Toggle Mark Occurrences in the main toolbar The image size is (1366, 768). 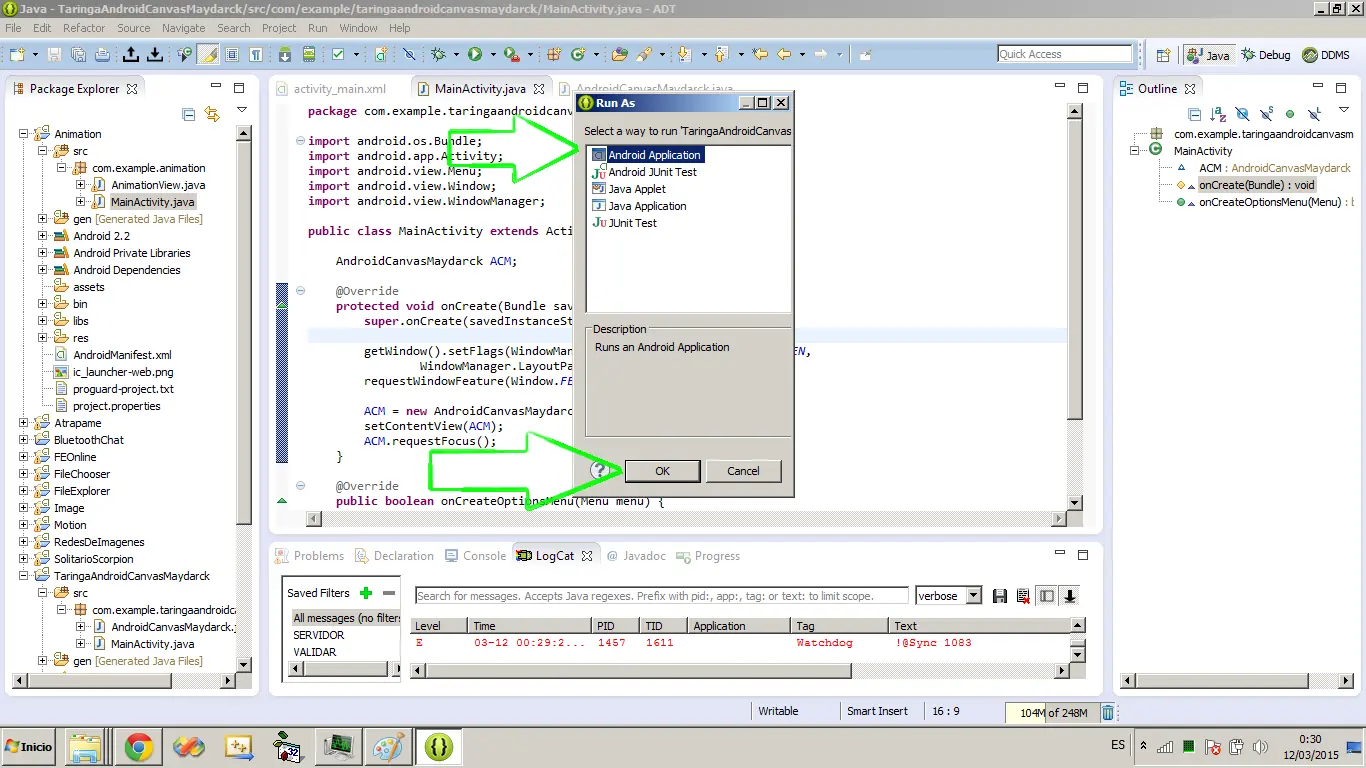tap(207, 55)
